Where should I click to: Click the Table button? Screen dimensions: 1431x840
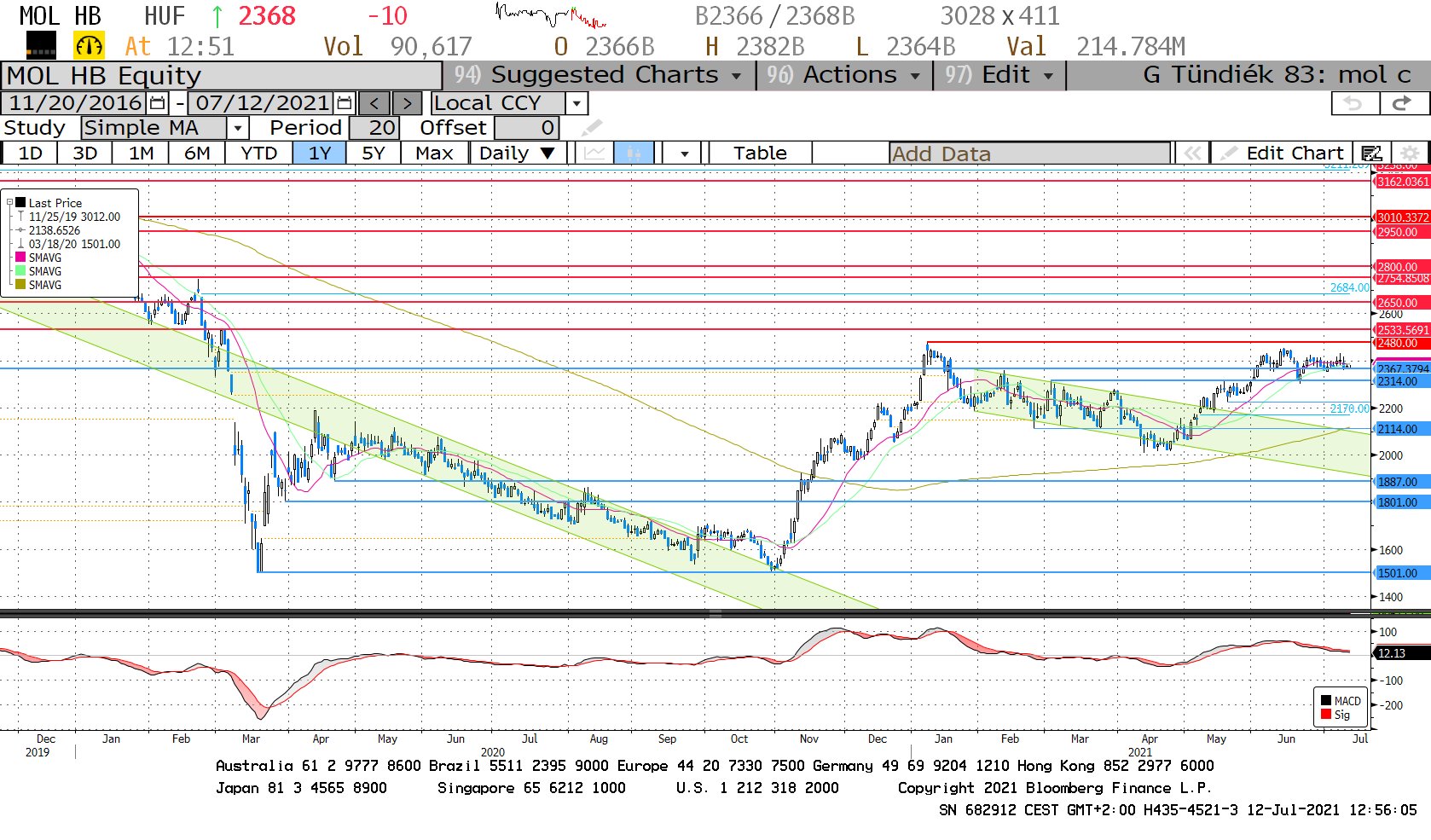[x=760, y=154]
